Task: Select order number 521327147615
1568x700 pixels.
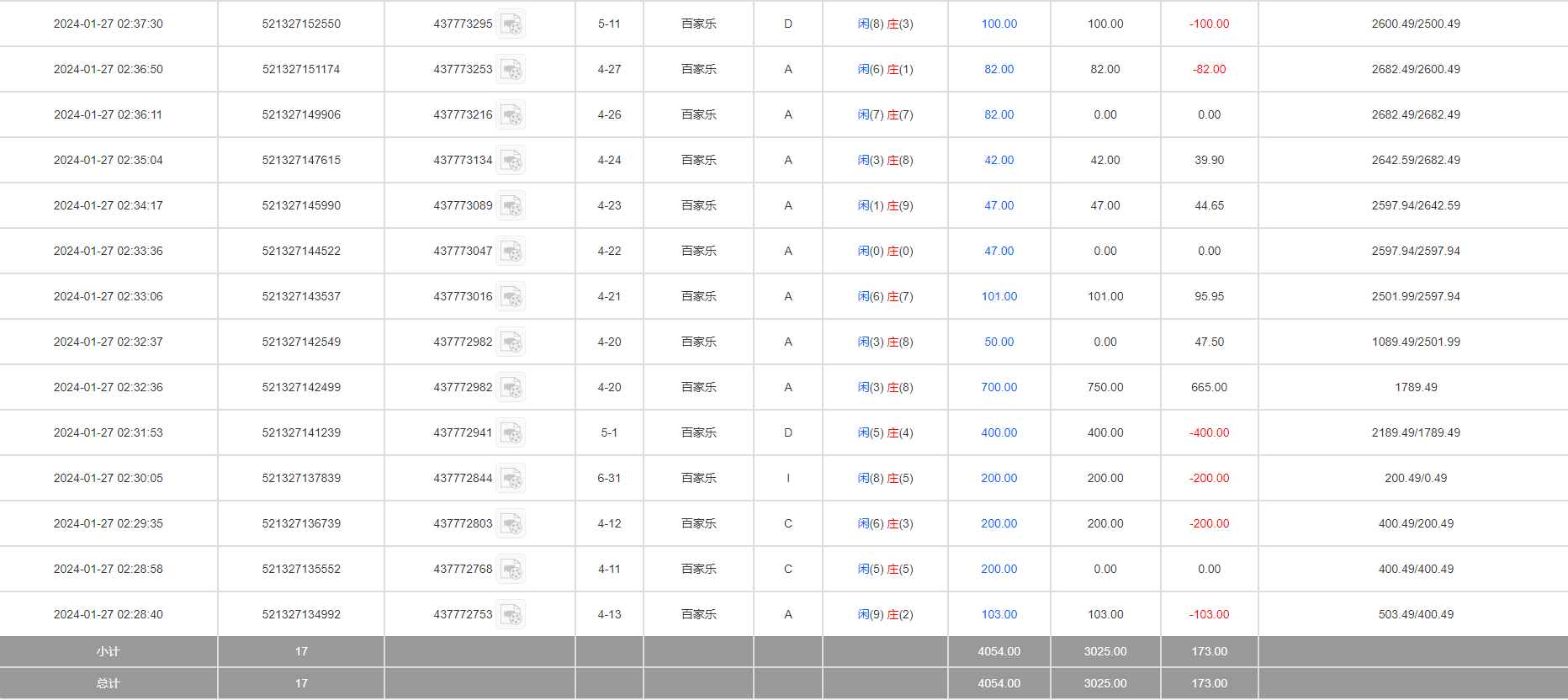Action: (x=301, y=160)
